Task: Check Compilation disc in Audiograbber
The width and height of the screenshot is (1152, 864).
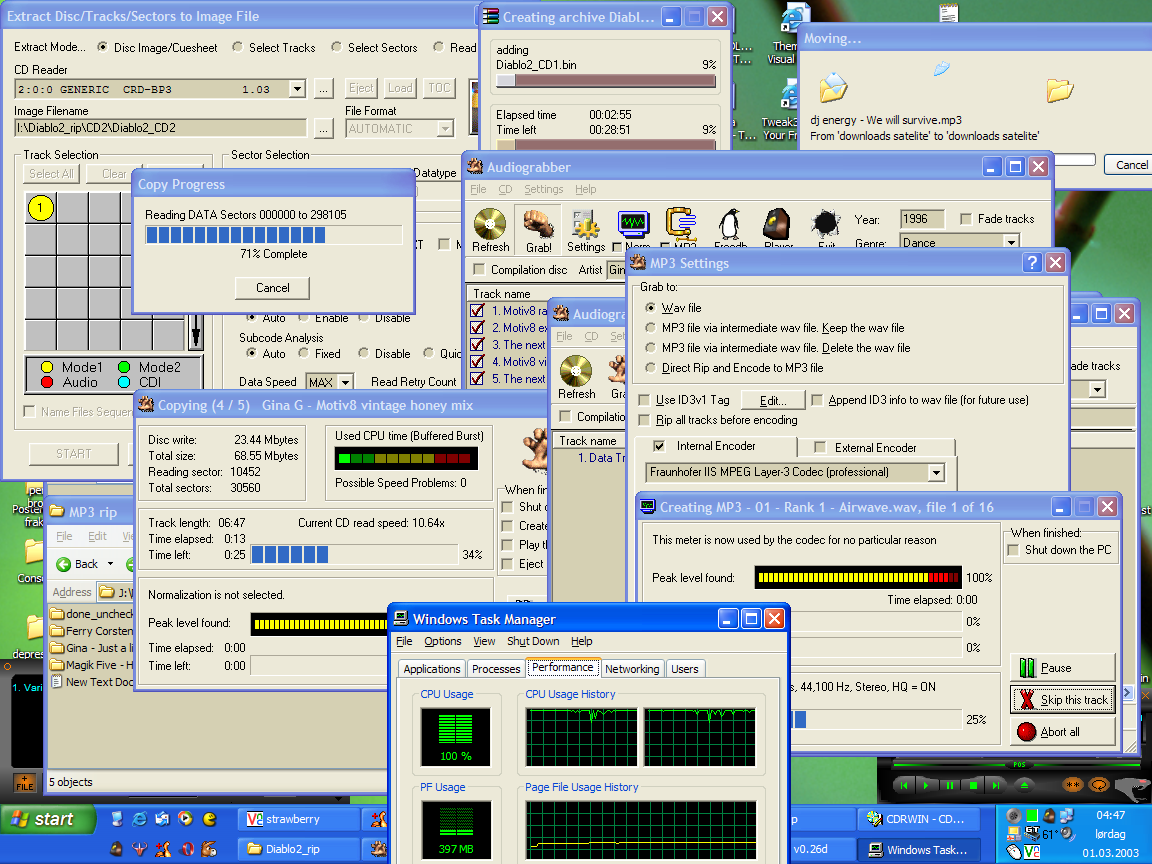Action: coord(479,269)
